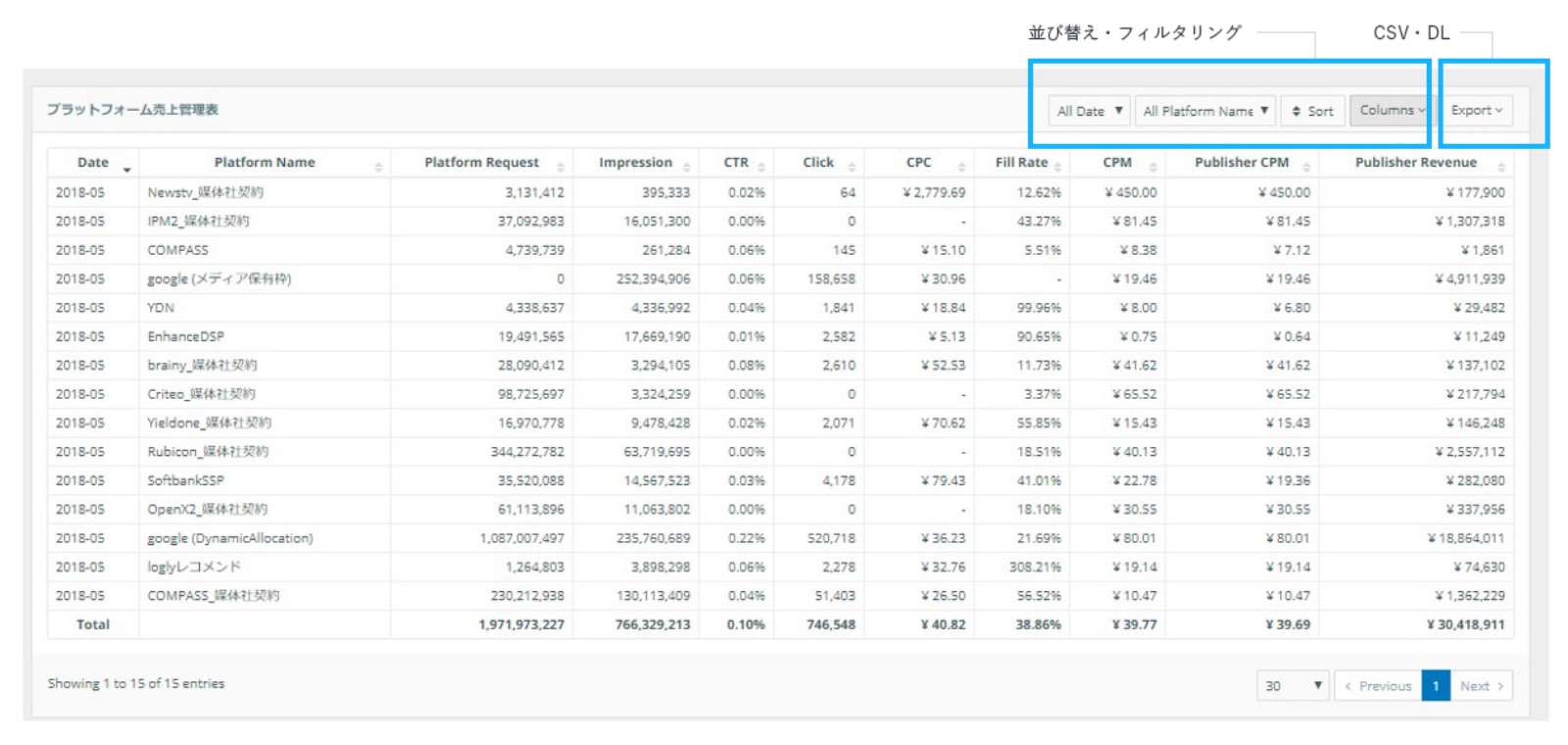Open the All Date filter dropdown
This screenshot has width=1568, height=745.
click(x=1089, y=111)
